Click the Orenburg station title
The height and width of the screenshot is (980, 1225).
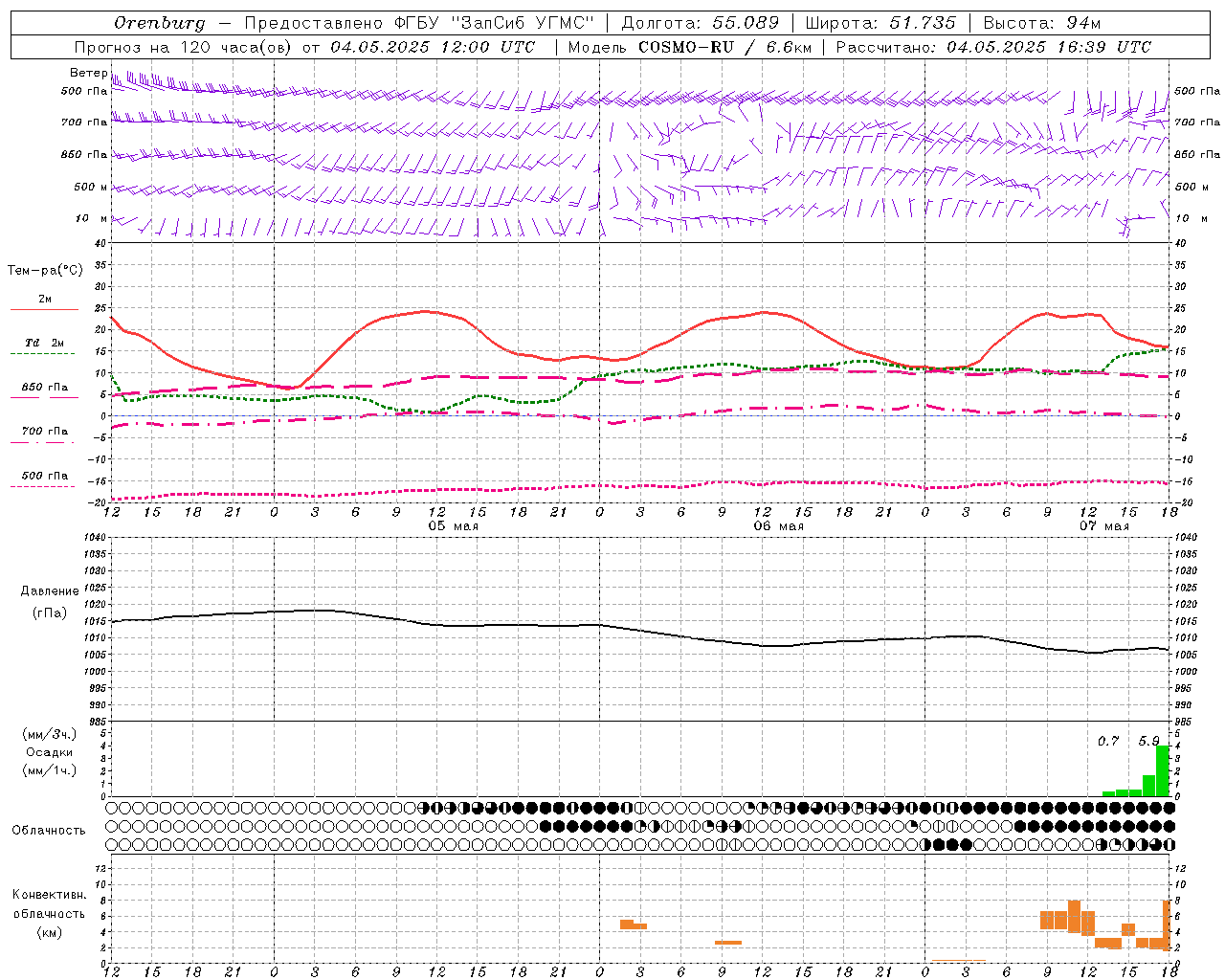pos(159,23)
